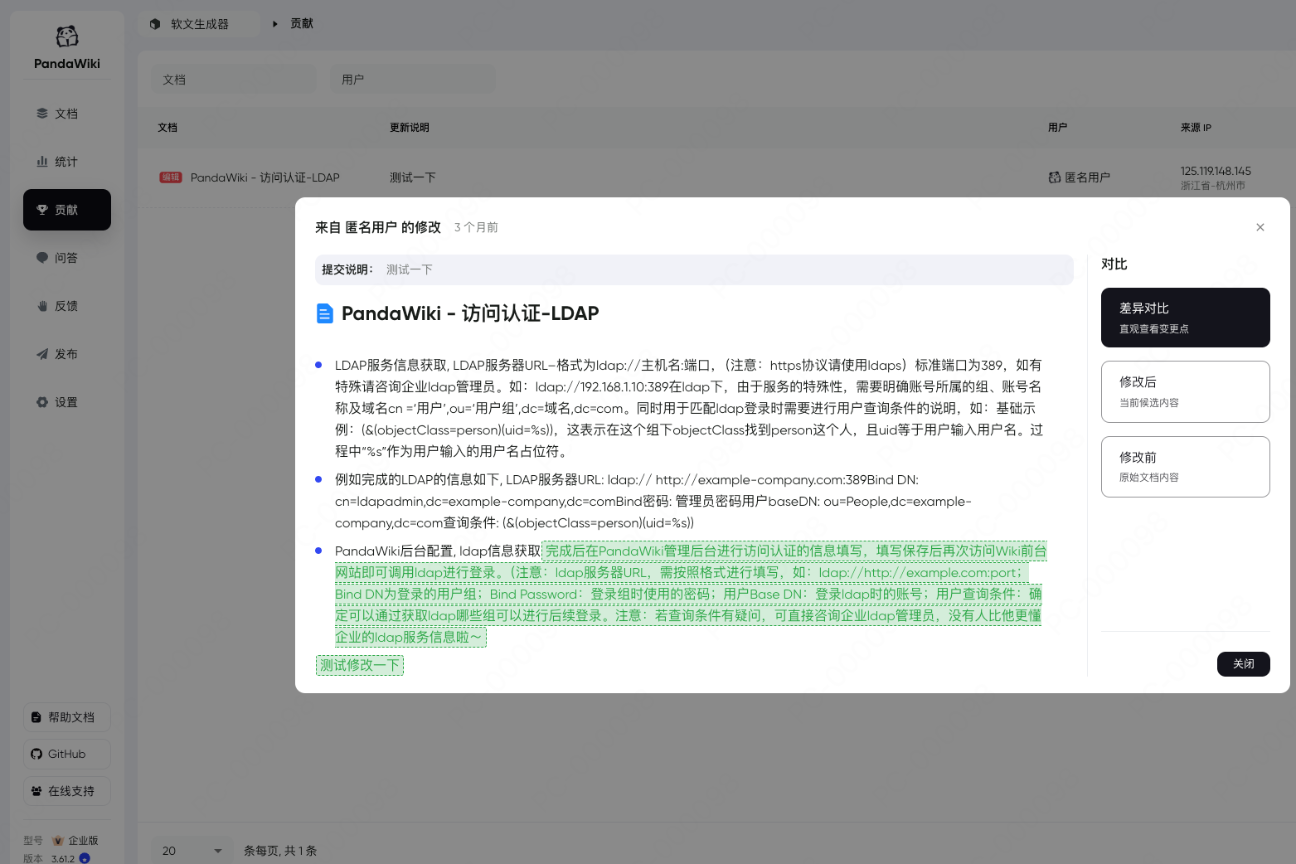Open the 软文生成器 knowledge base selector
Image resolution: width=1296 pixels, height=864 pixels.
(199, 23)
